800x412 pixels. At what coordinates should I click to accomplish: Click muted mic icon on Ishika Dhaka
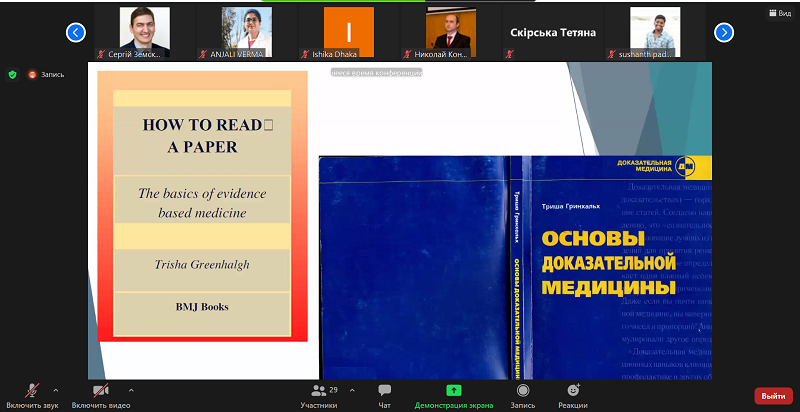[305, 54]
